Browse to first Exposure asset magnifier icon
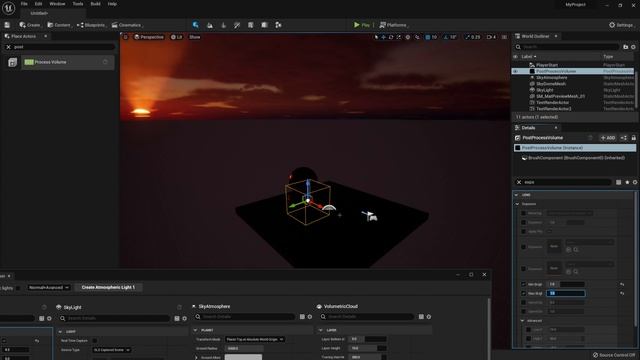 tap(576, 249)
